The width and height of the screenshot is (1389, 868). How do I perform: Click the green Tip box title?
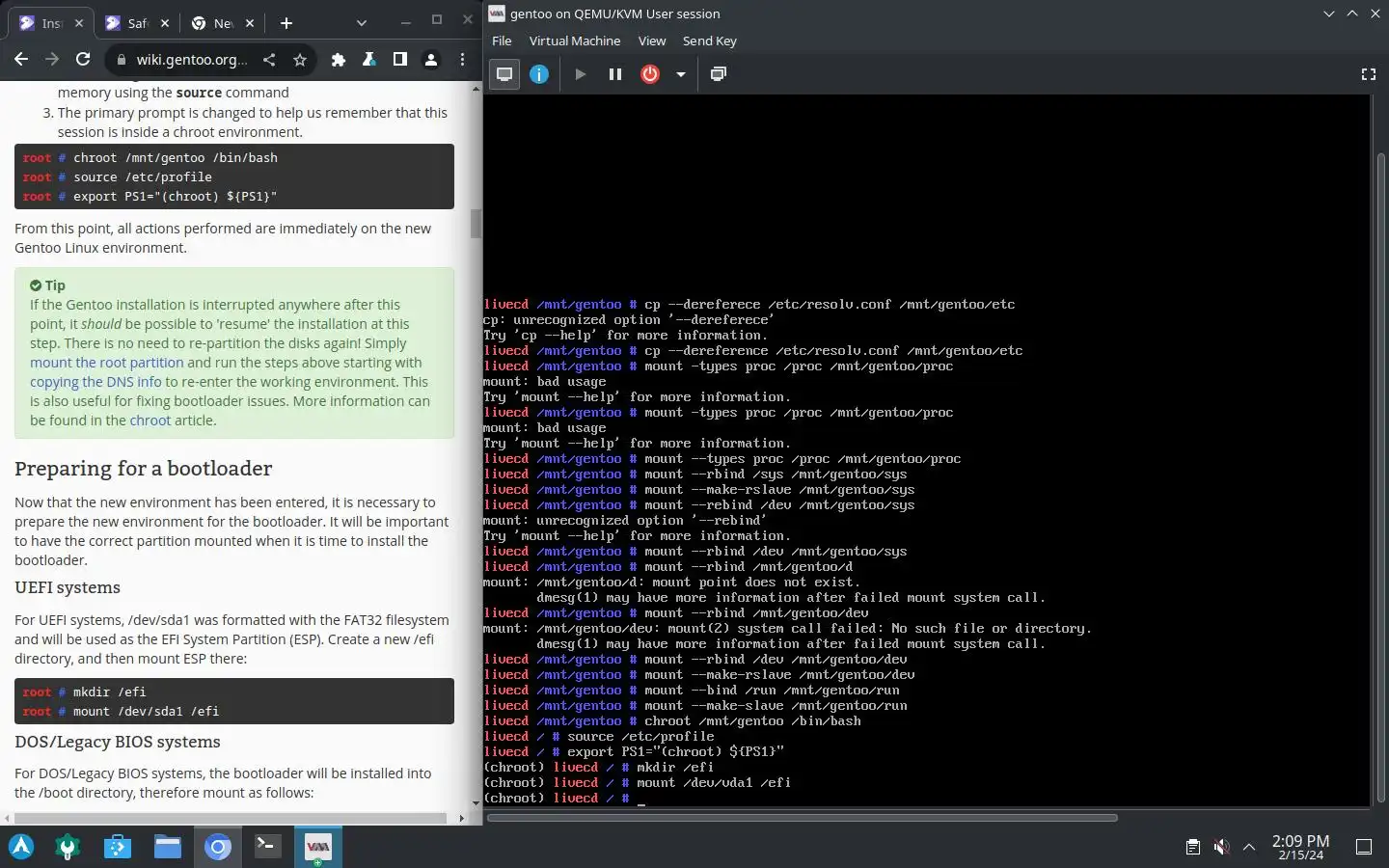[x=47, y=285]
